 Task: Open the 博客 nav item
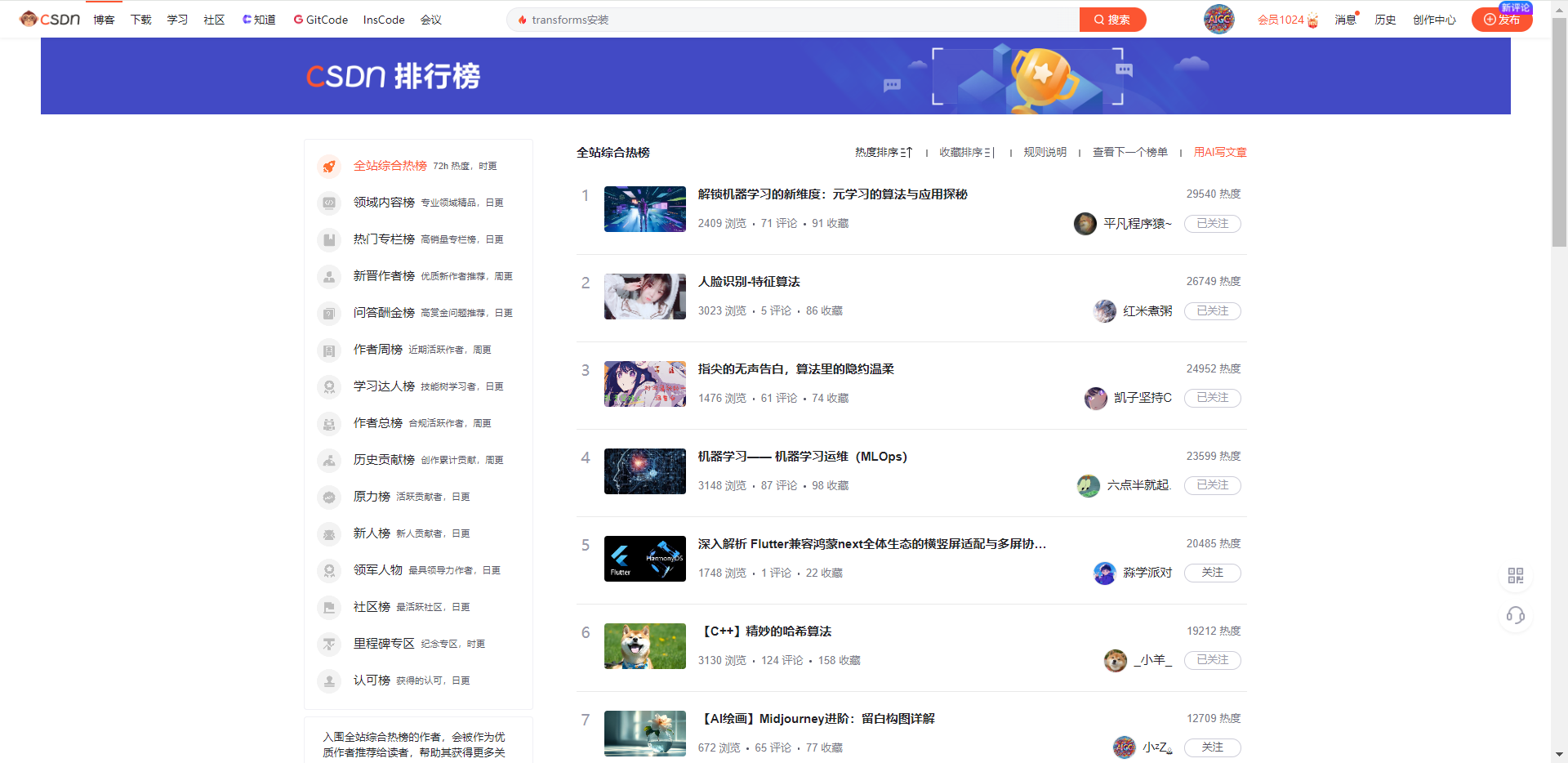104,20
